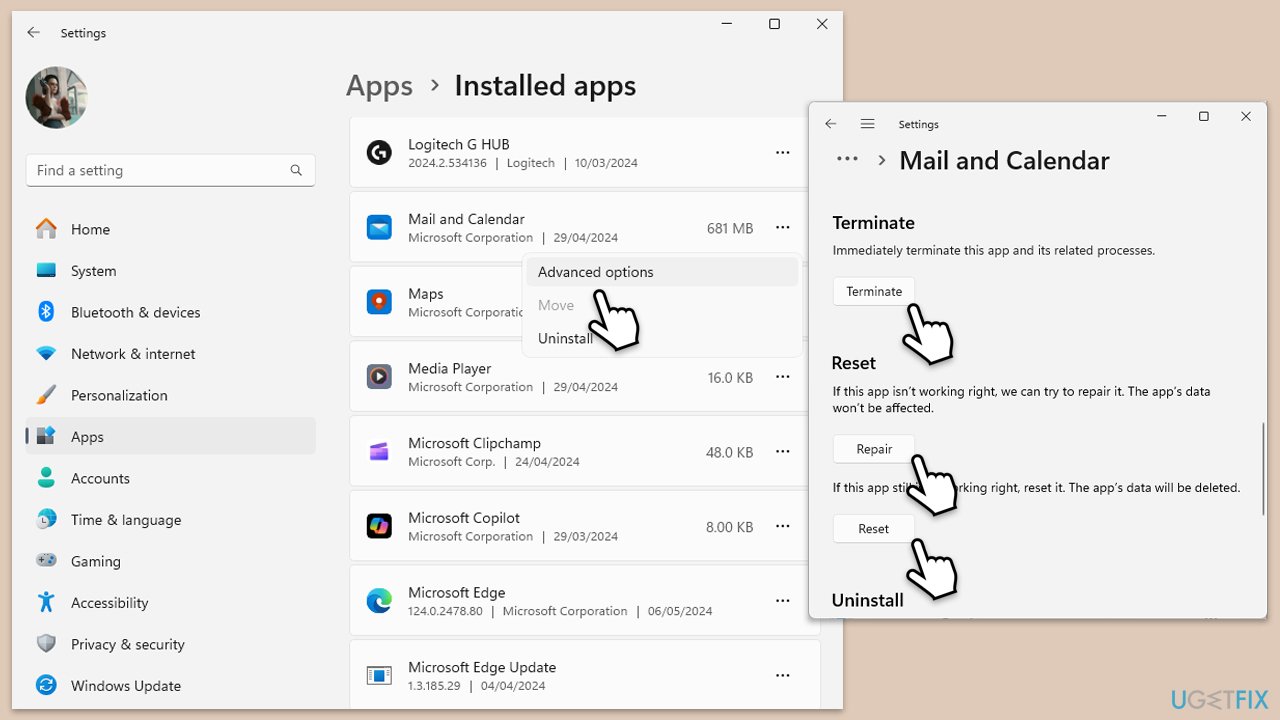Select Apps in the sidebar
Screen dimensions: 1280x720
click(x=171, y=437)
